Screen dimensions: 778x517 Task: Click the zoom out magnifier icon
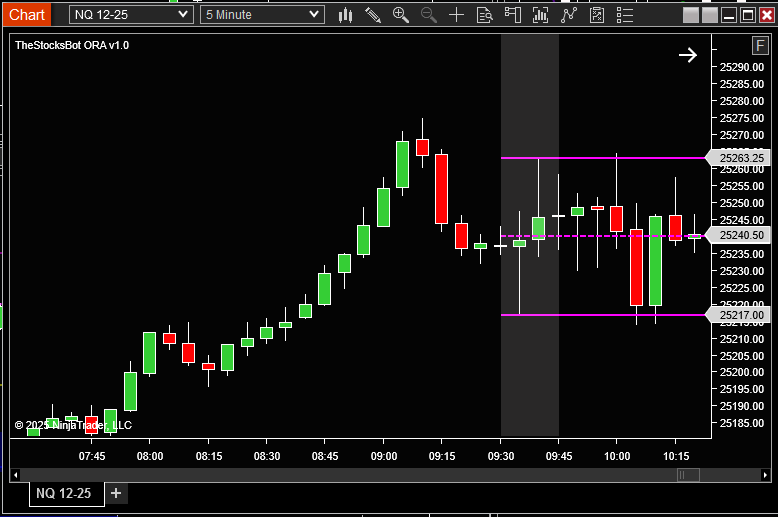pos(429,15)
